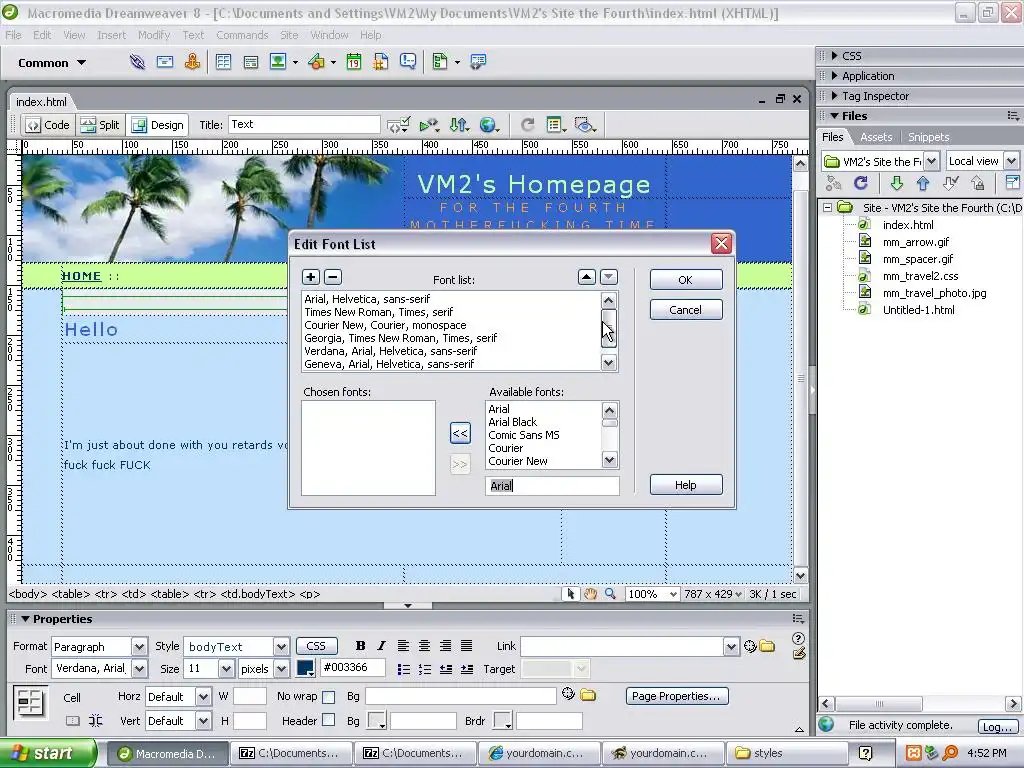The image size is (1024, 768).
Task: Open the Tag Chooser icon
Action: point(478,62)
